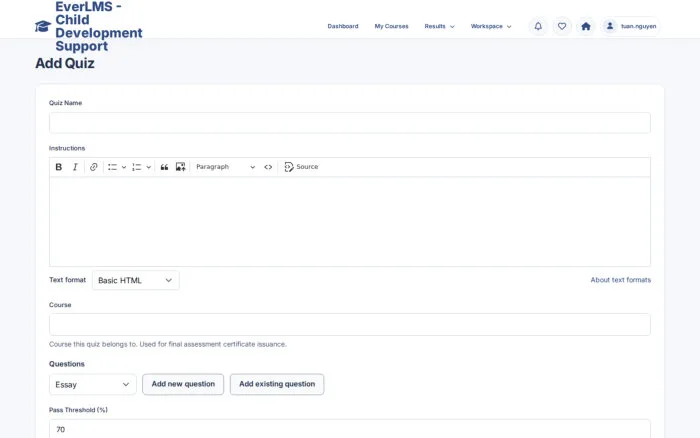Image resolution: width=700 pixels, height=438 pixels.
Task: Click the Pass Threshold field showing 70
Action: click(x=350, y=429)
